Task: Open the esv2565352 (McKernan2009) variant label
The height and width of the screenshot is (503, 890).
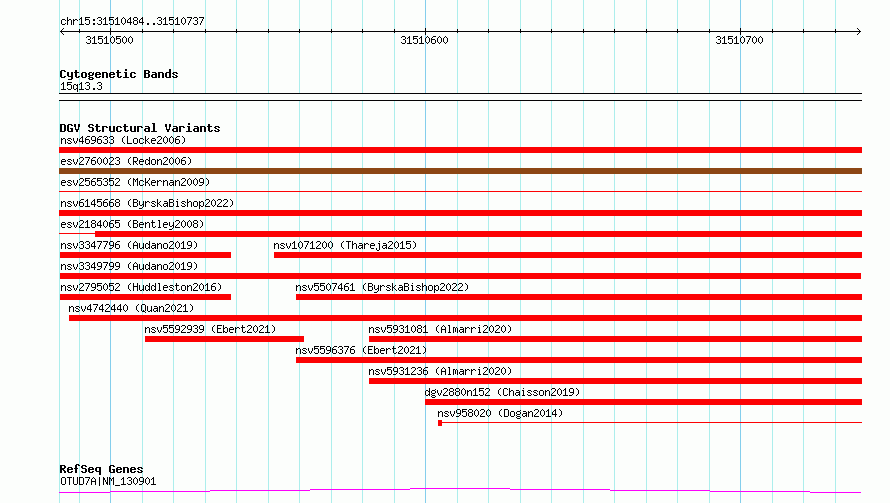Action: pos(135,182)
